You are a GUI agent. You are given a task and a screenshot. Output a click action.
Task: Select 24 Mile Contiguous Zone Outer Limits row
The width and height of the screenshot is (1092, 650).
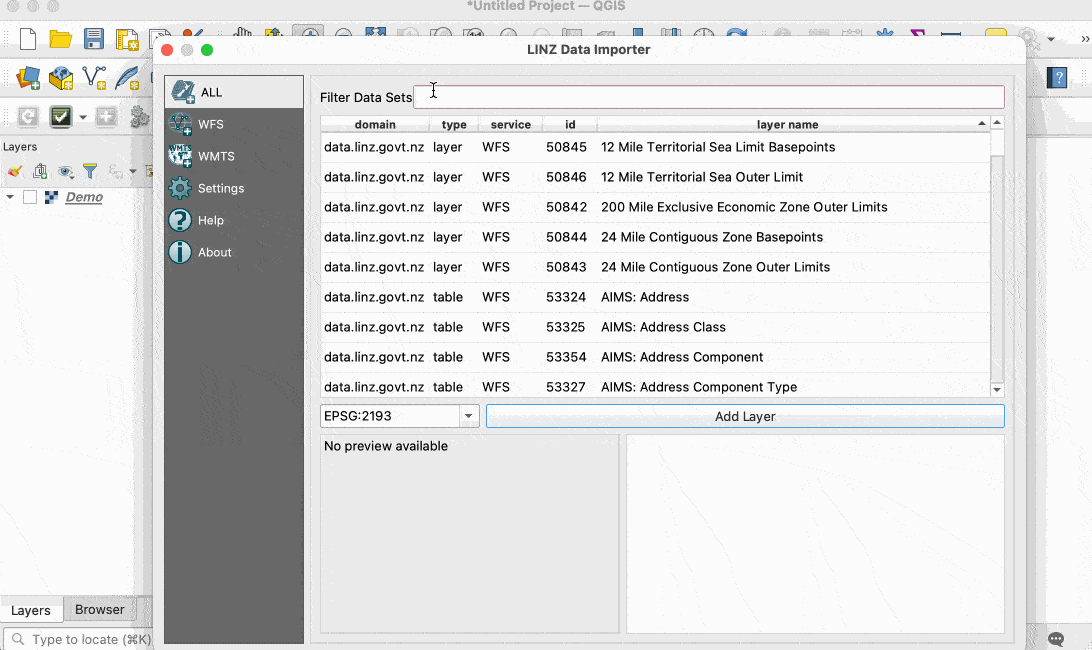coord(655,267)
